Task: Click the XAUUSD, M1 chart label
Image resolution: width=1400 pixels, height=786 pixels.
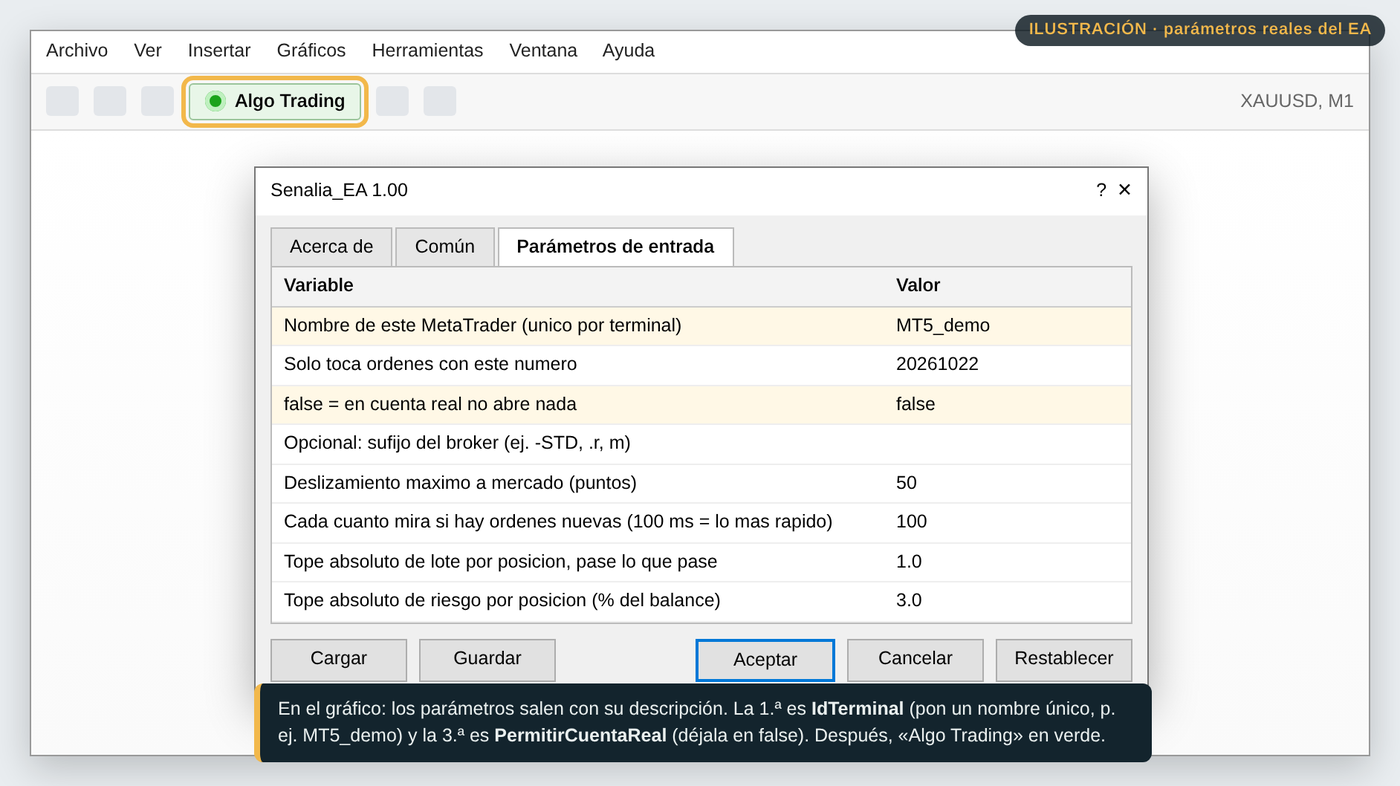Action: 1296,101
